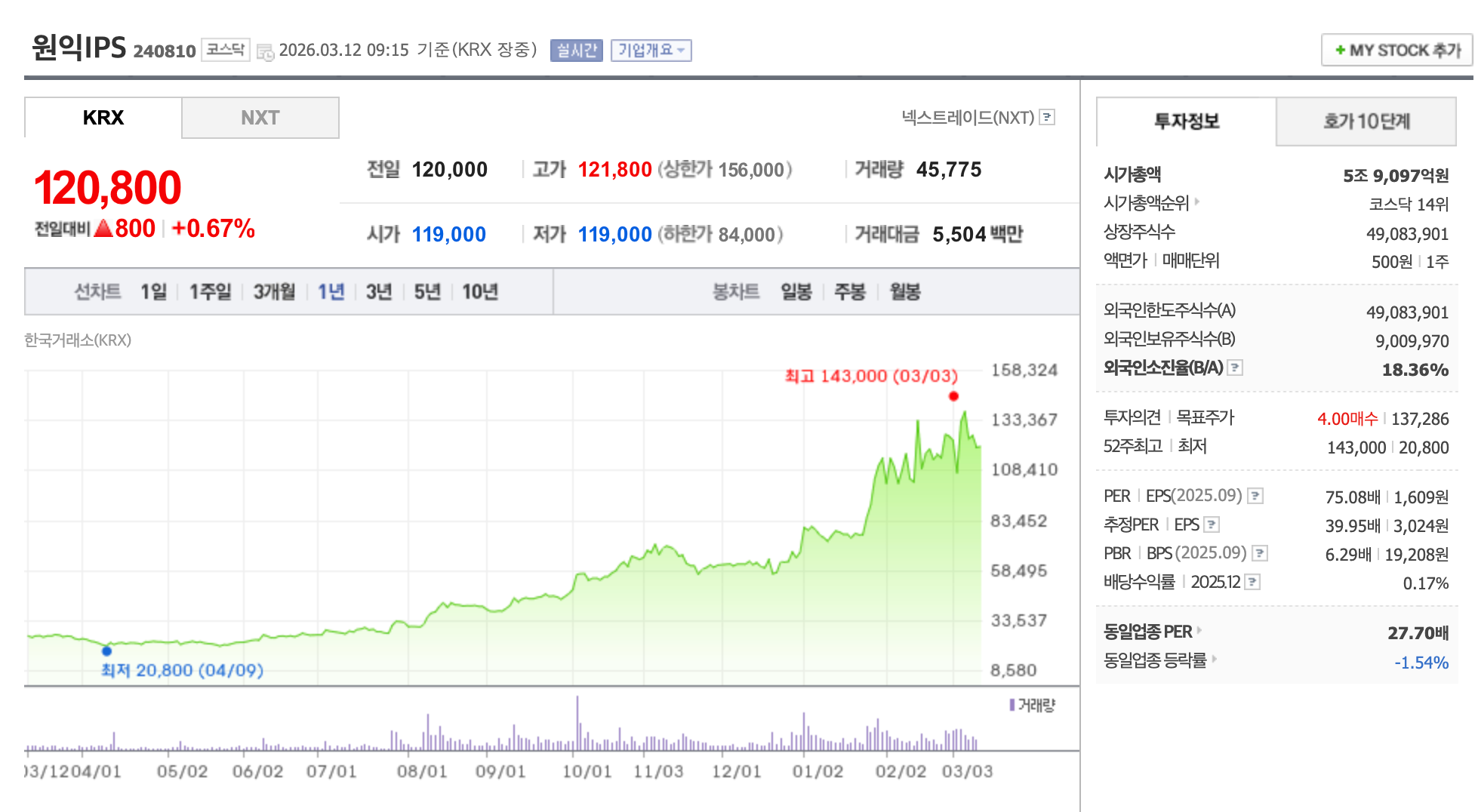Screen dimensions: 1478x812
Task: Click the 투자의견 label
Action: pos(1132,417)
